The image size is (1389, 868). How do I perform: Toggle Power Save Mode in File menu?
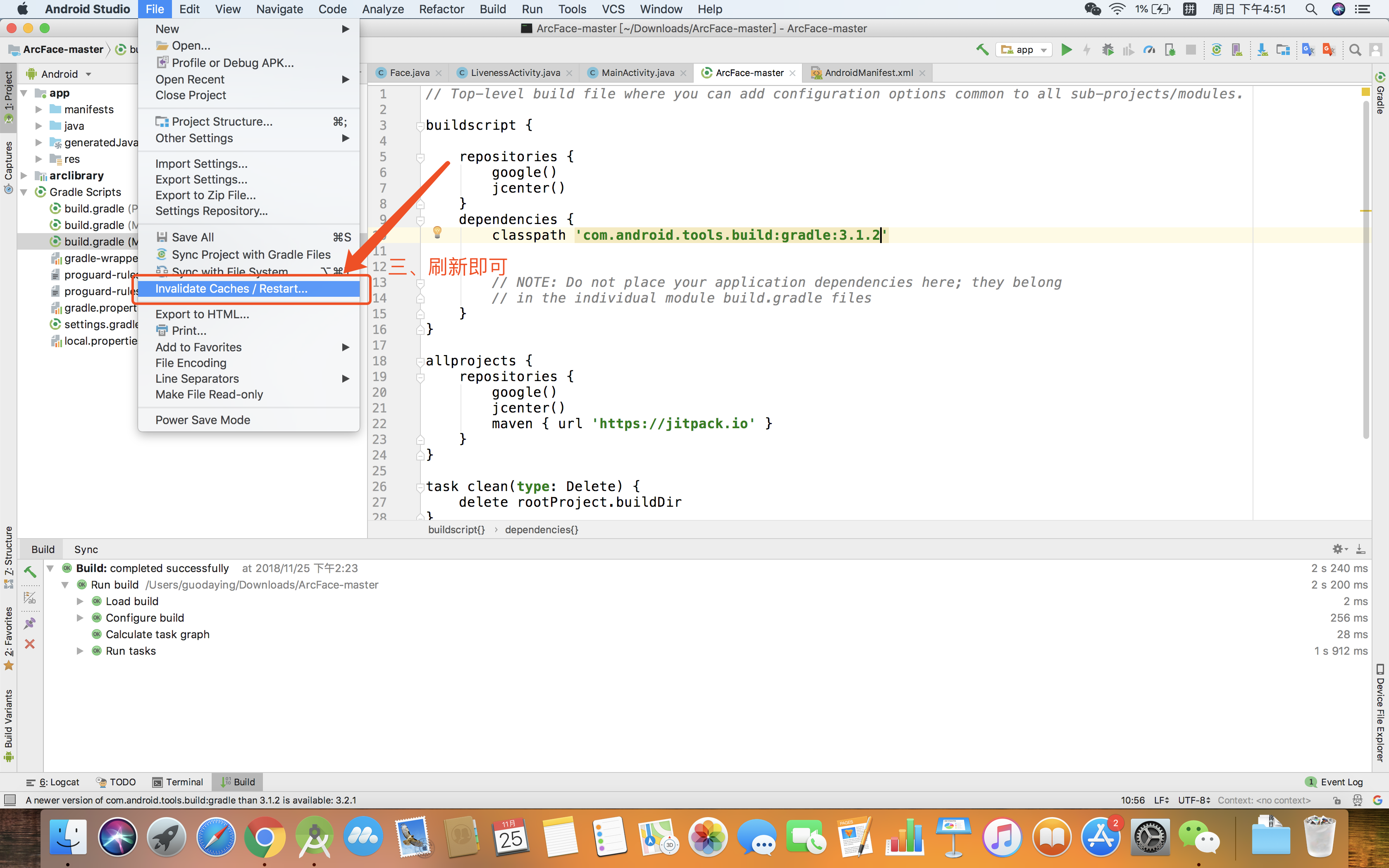pos(203,420)
